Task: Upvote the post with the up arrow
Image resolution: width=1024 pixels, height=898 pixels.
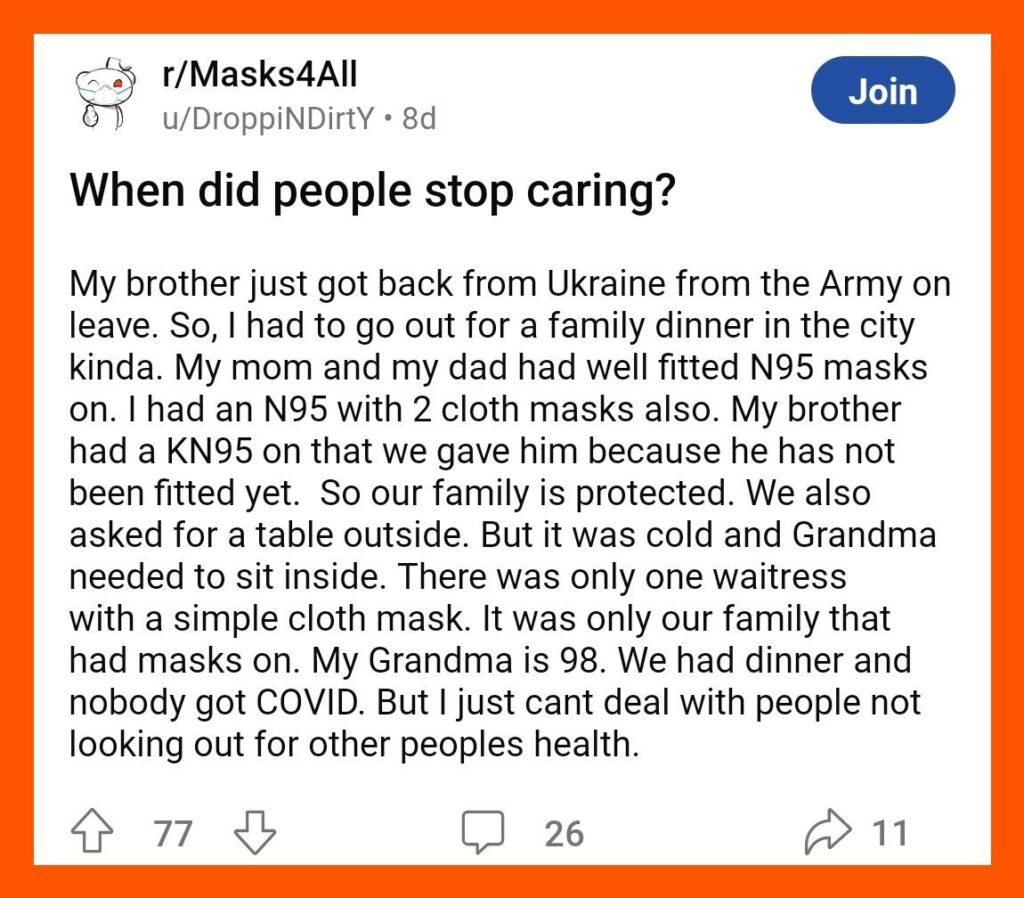Action: [91, 831]
